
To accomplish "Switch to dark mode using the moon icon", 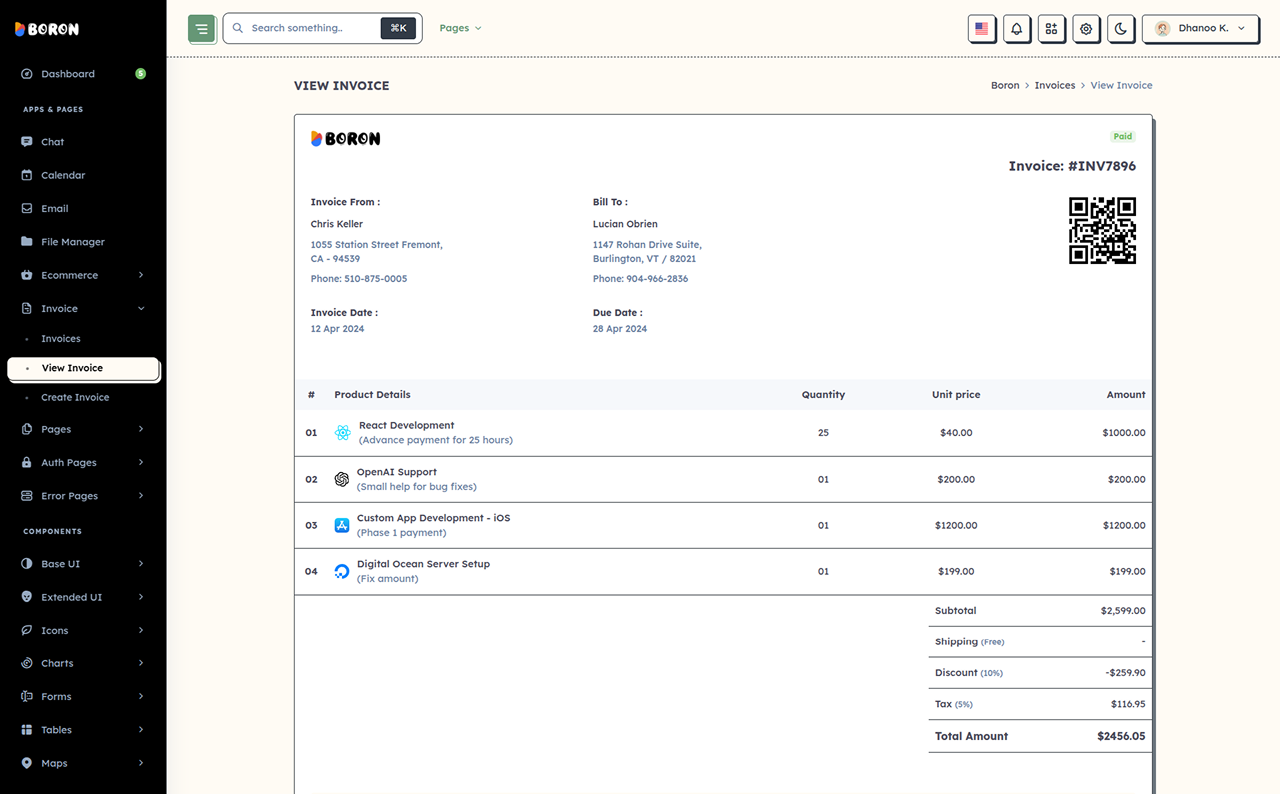I will [x=1121, y=29].
